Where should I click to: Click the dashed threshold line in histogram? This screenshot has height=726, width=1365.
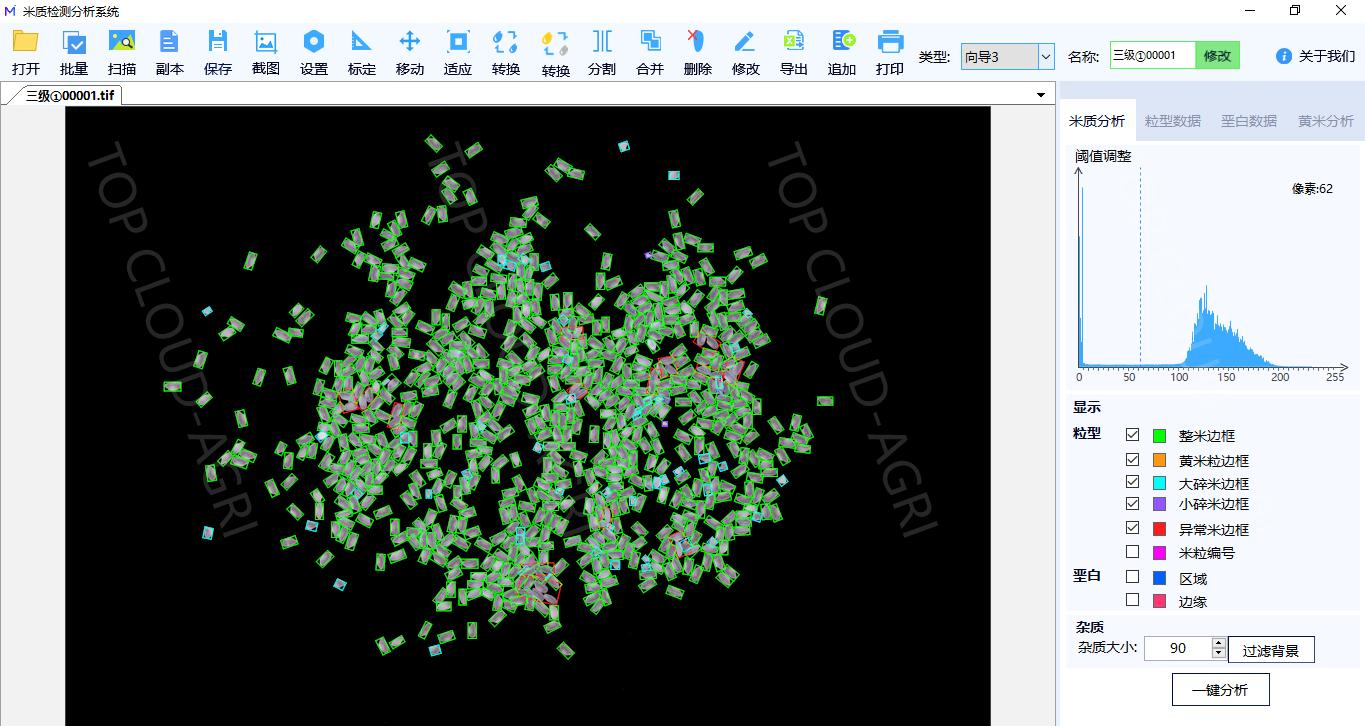1140,265
